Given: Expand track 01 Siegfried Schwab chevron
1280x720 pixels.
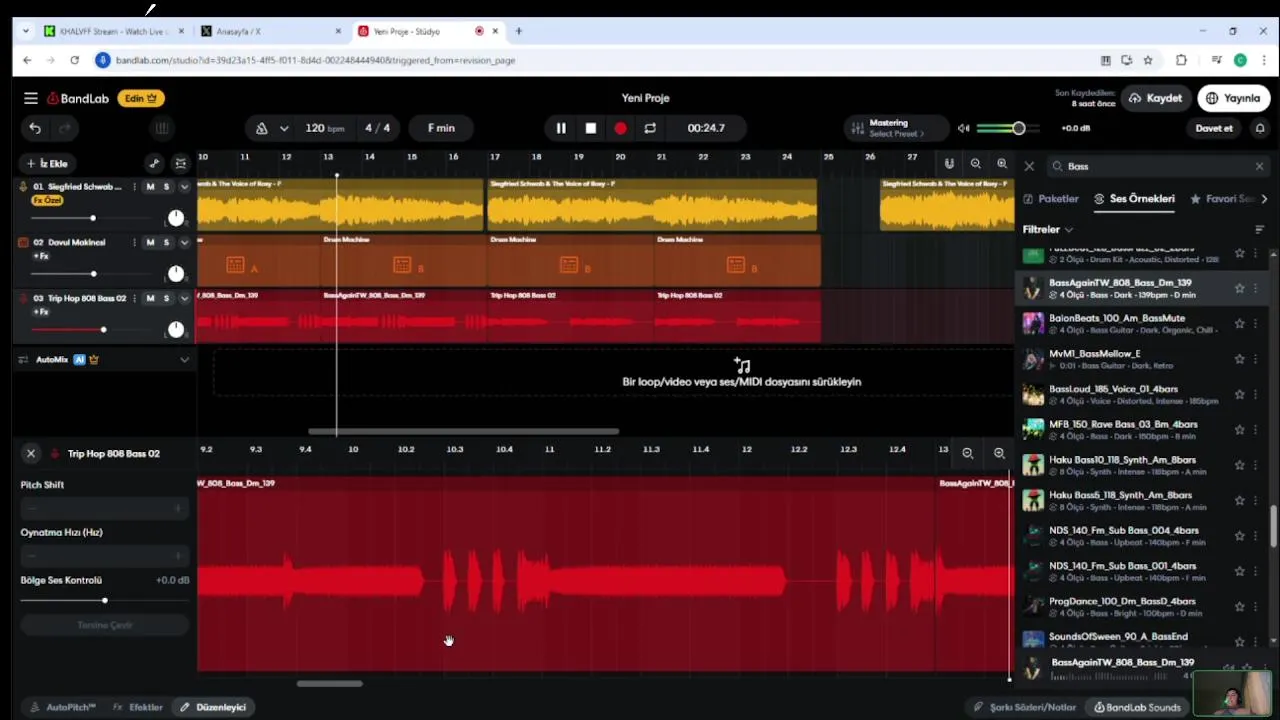Looking at the screenshot, I should point(184,187).
